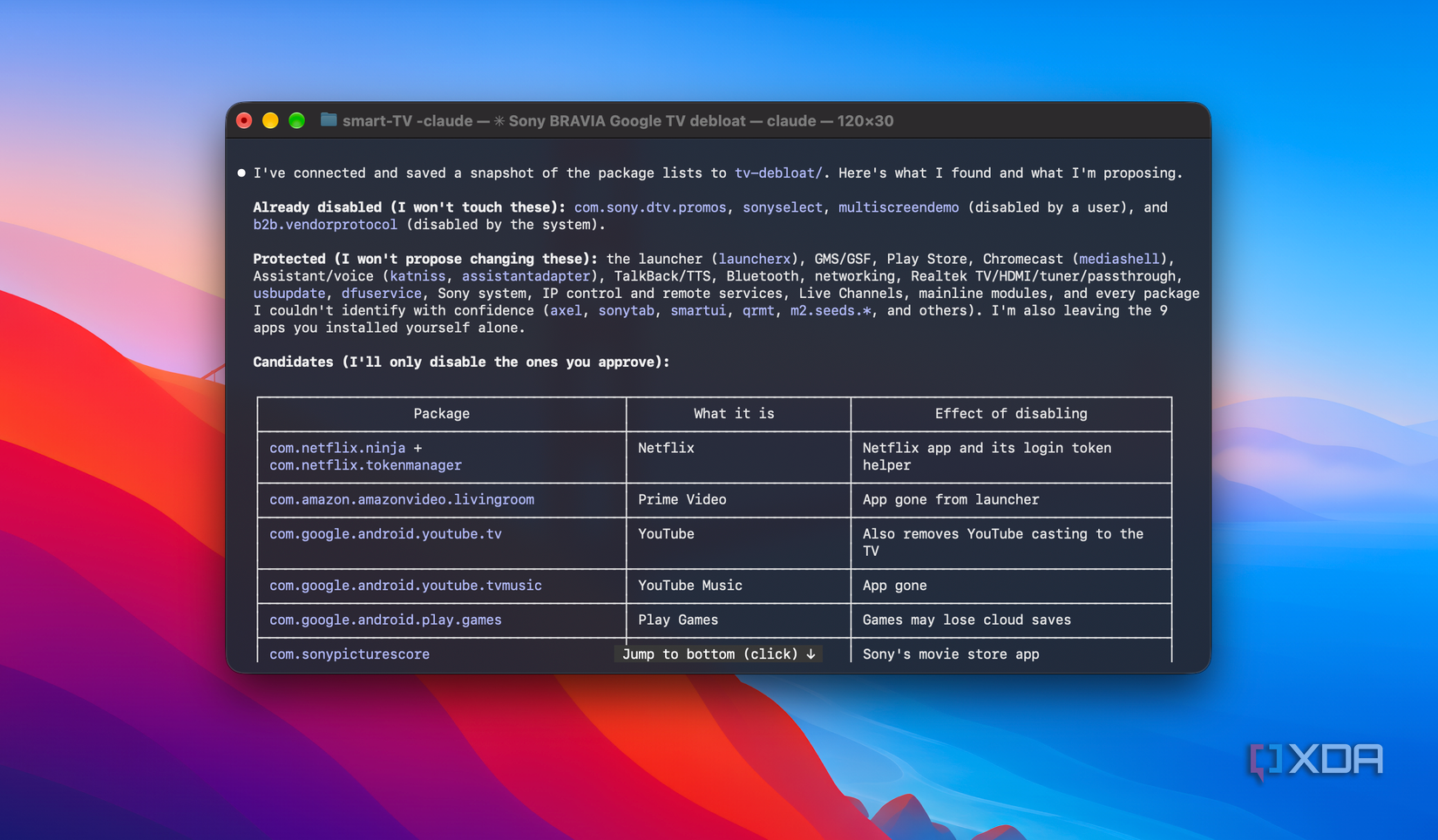Viewport: 1438px width, 840px height.
Task: Click the dfuservice package name
Action: (381, 294)
